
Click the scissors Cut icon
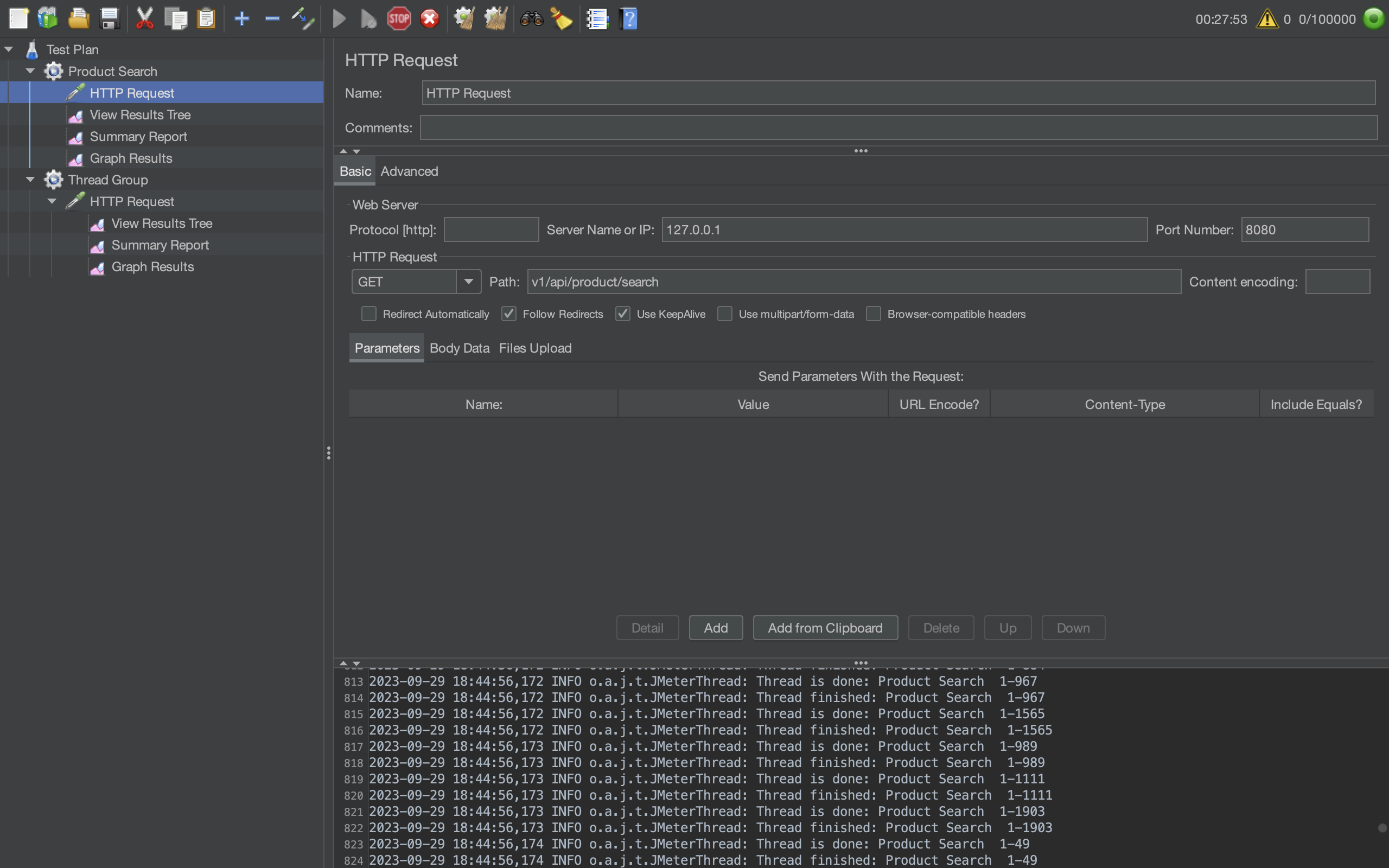coord(145,19)
